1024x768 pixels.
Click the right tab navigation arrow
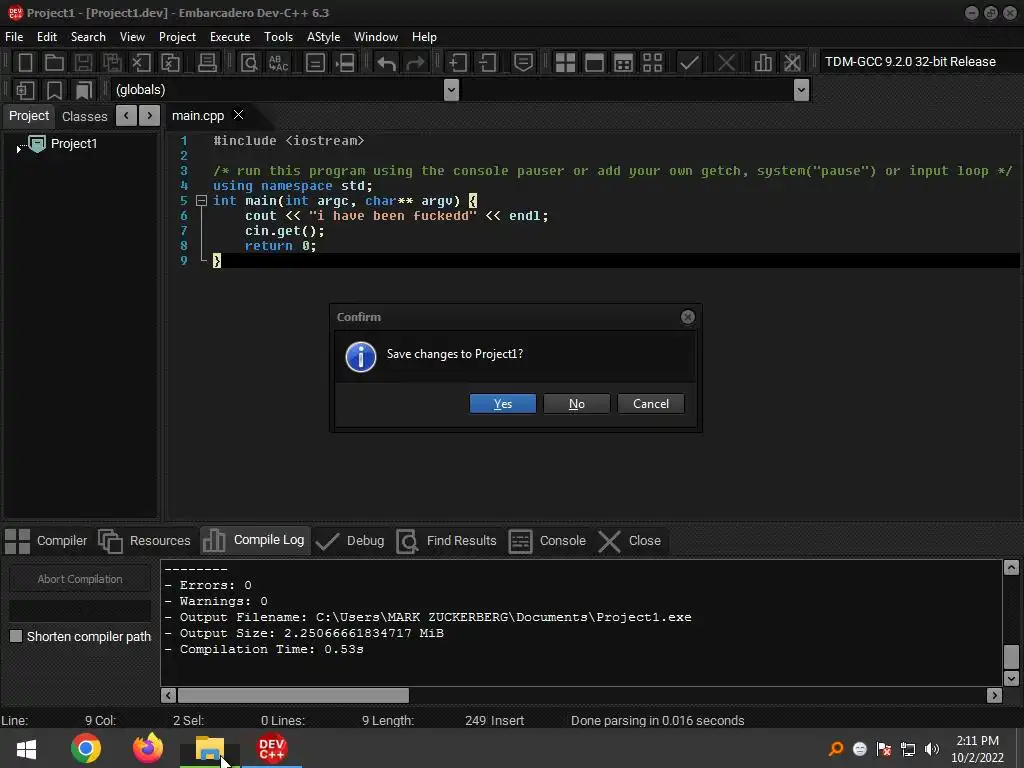point(150,116)
